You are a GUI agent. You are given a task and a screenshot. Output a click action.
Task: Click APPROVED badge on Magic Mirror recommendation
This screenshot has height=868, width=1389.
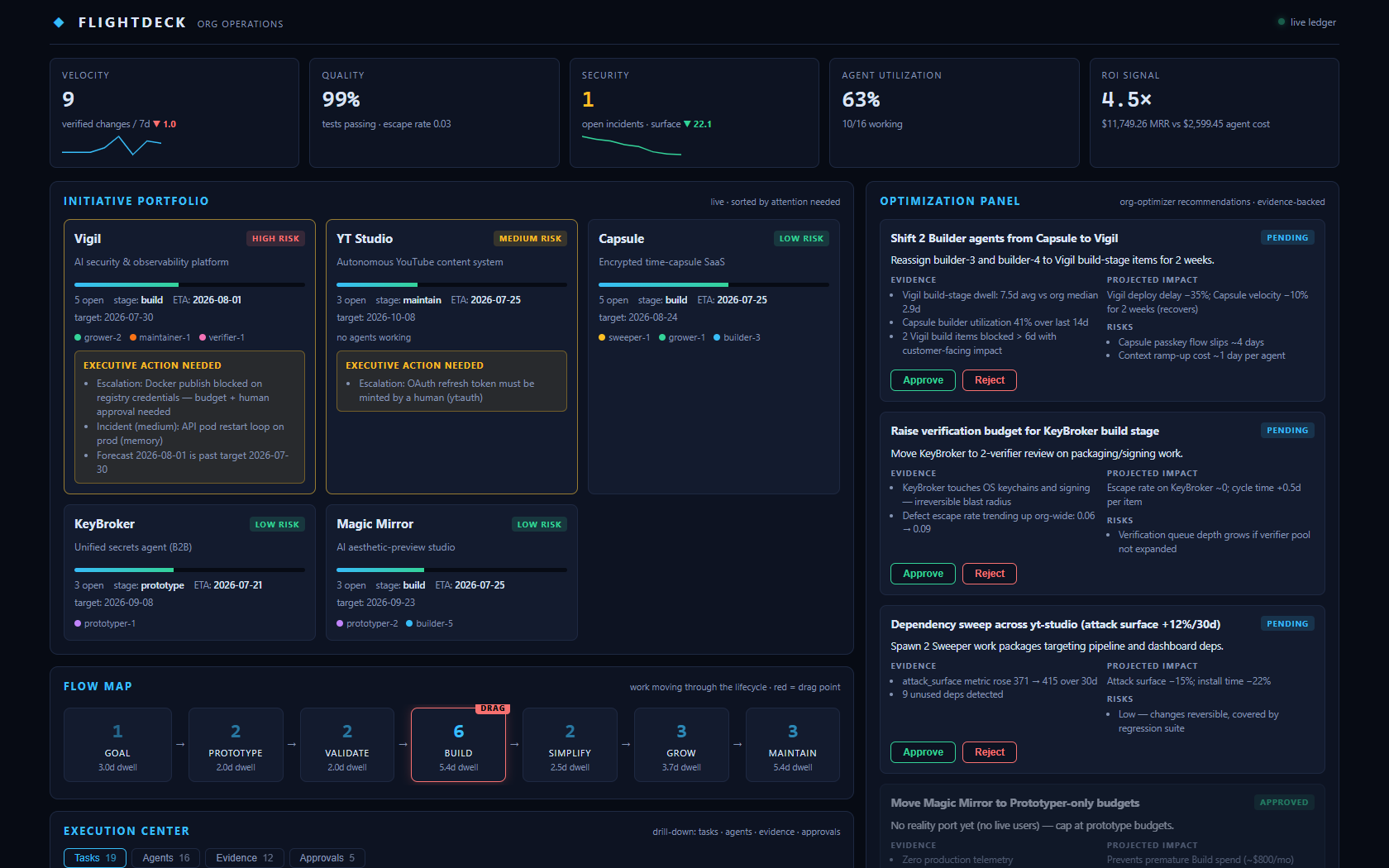pos(1284,802)
